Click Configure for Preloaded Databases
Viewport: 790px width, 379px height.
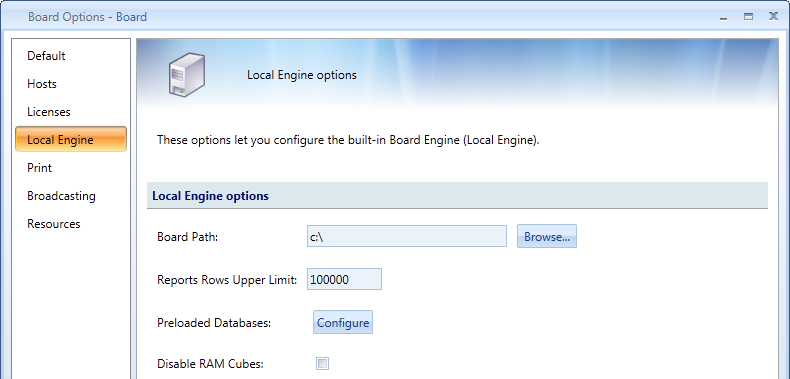(x=343, y=323)
